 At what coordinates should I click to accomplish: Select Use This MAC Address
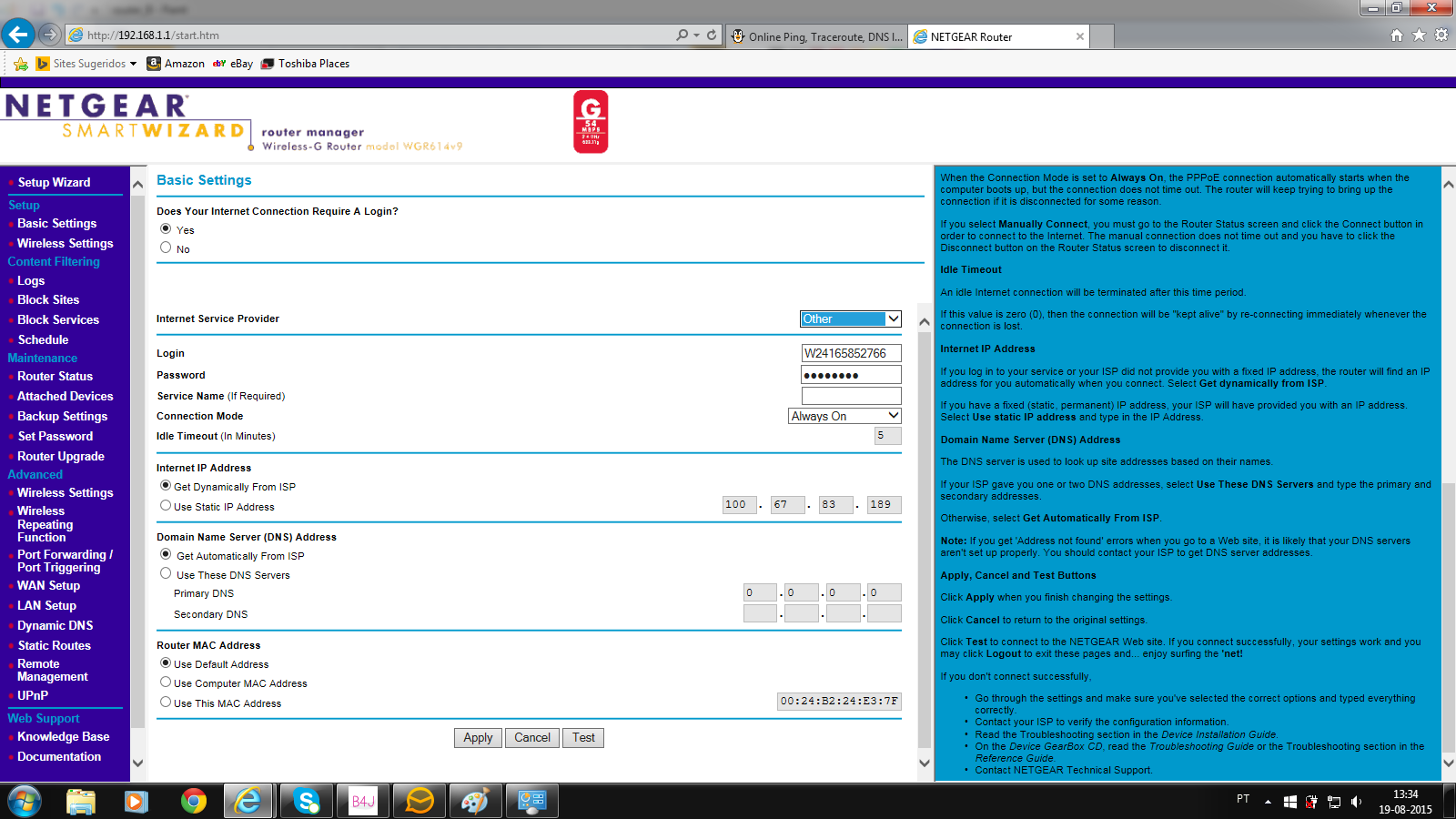[166, 703]
